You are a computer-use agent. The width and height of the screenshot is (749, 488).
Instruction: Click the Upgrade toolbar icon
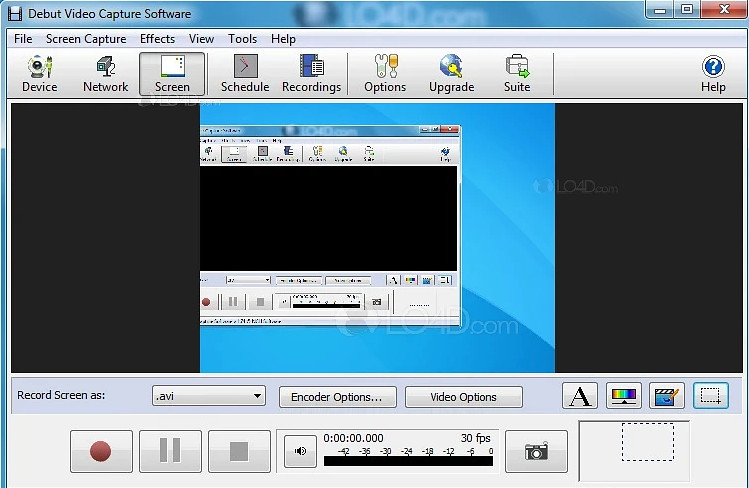pyautogui.click(x=451, y=74)
